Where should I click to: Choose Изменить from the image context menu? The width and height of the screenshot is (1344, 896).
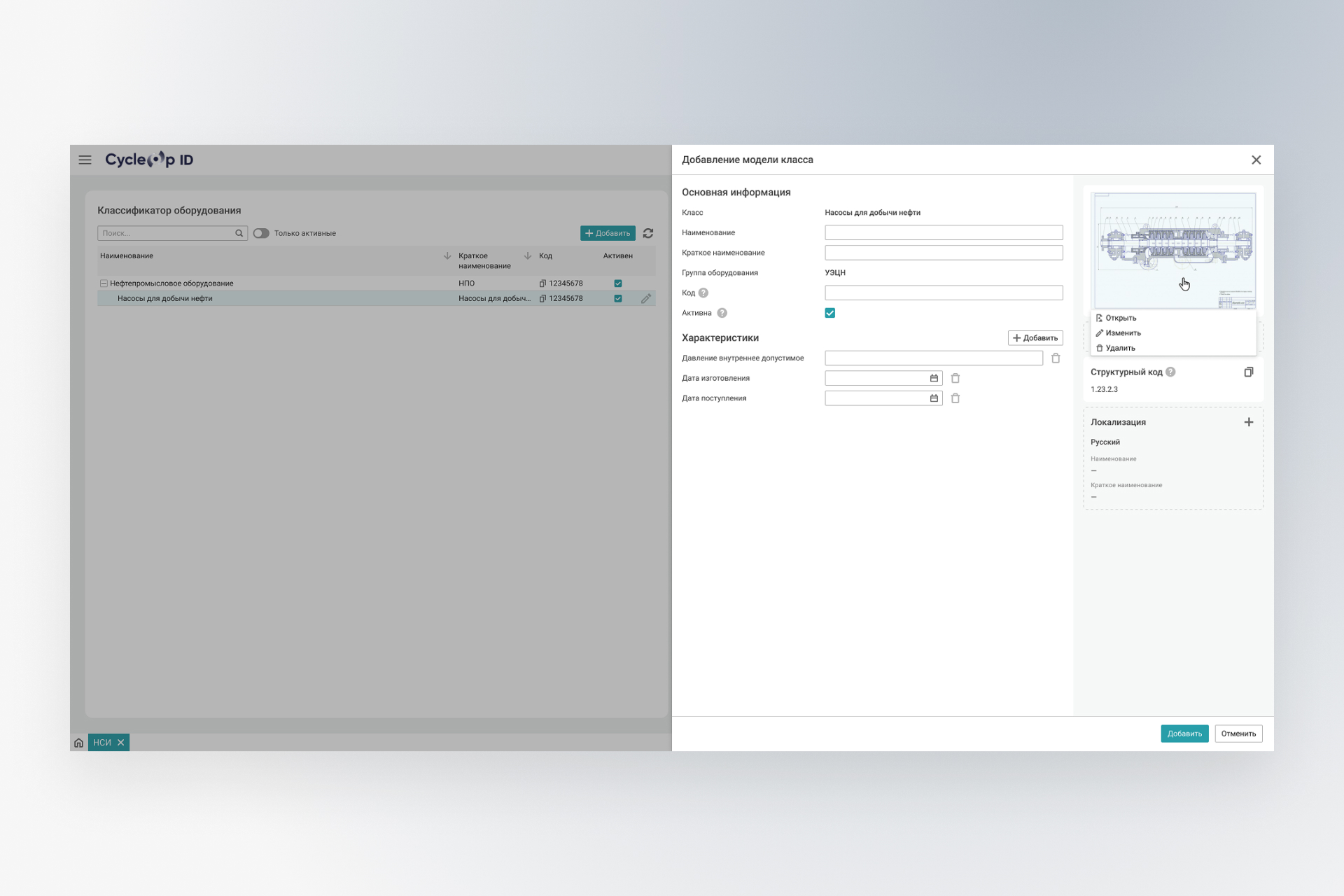click(1123, 333)
